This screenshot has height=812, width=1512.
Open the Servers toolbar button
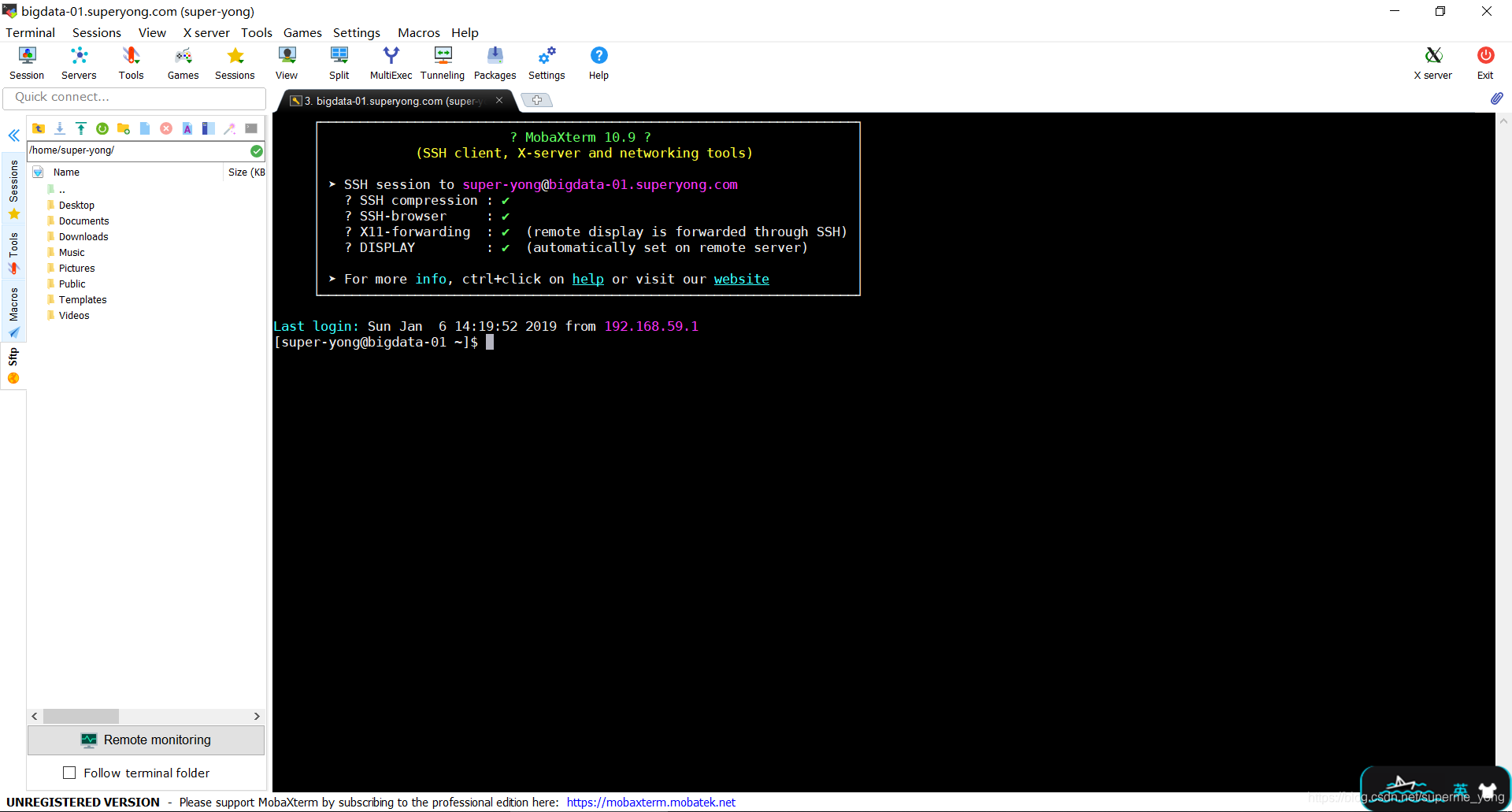(x=79, y=63)
